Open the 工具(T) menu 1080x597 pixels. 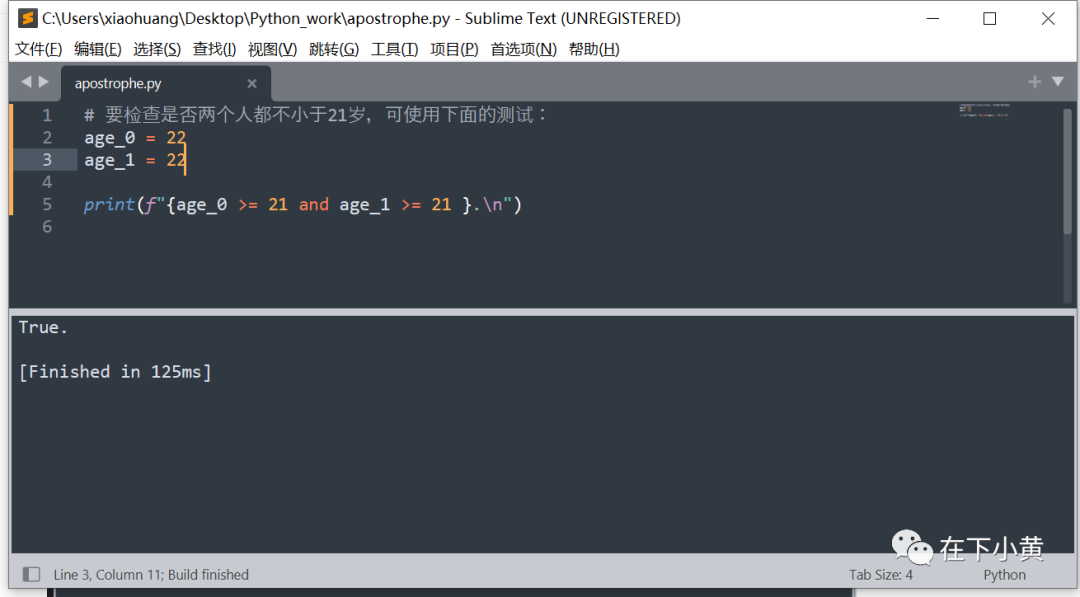coord(395,50)
